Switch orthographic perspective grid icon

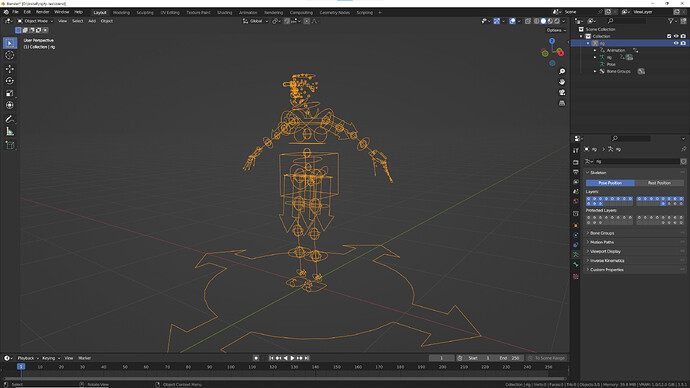(562, 103)
